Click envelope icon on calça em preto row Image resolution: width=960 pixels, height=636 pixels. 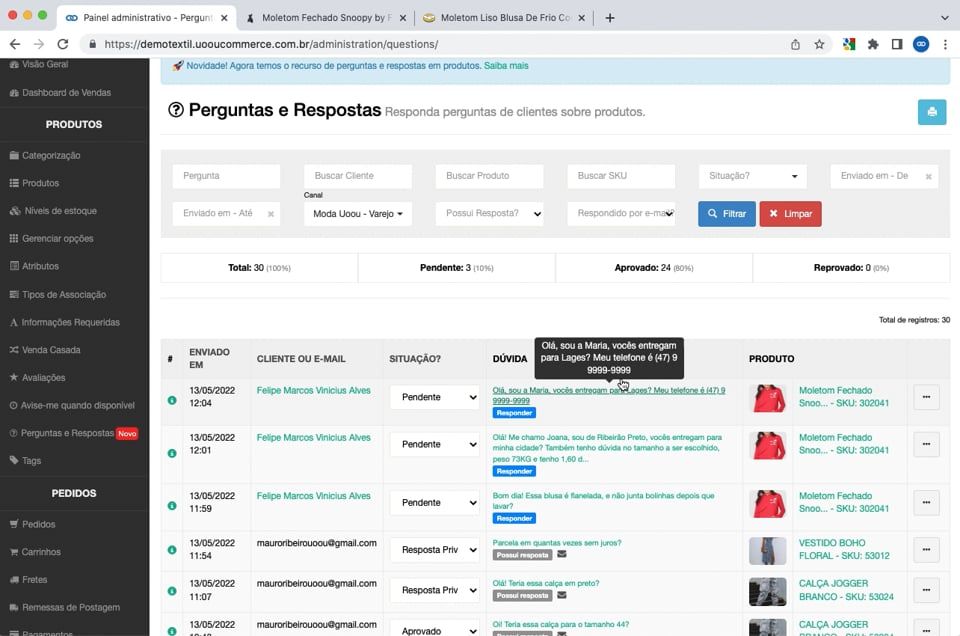click(562, 594)
